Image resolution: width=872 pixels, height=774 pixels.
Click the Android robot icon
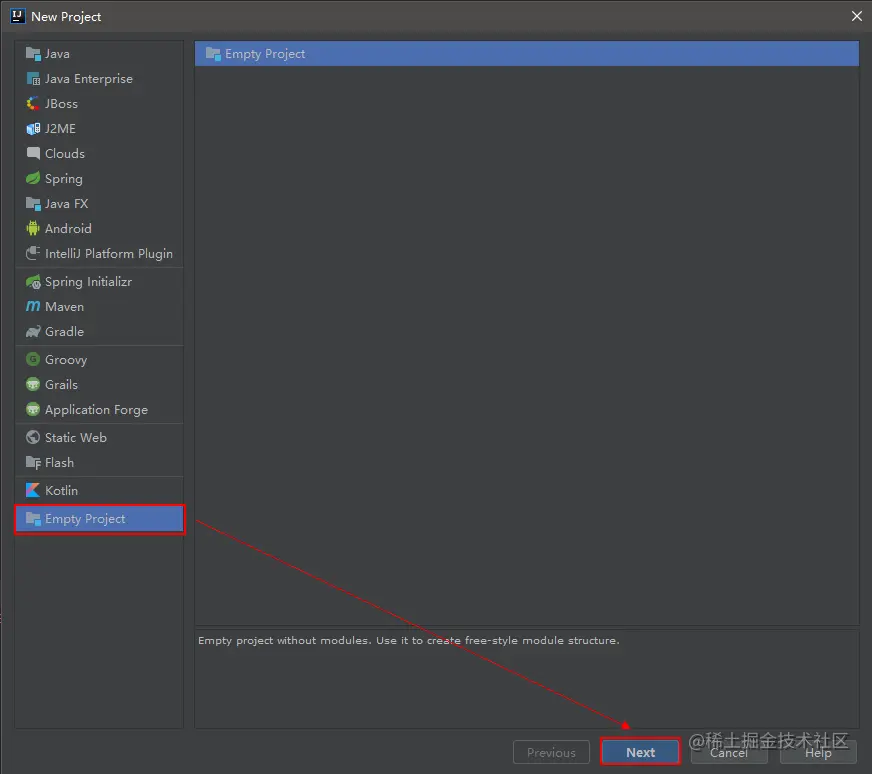point(33,229)
